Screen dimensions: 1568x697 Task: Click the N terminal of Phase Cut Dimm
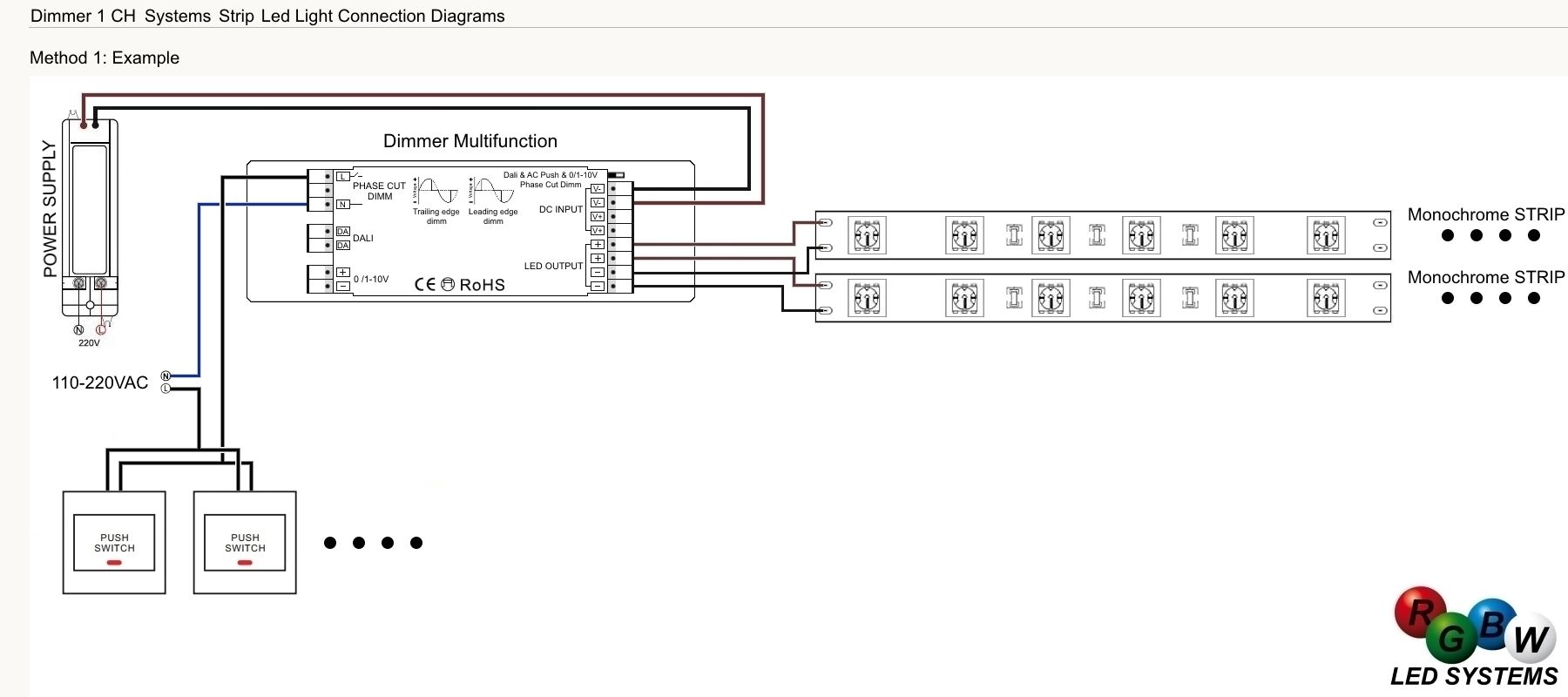tap(343, 205)
